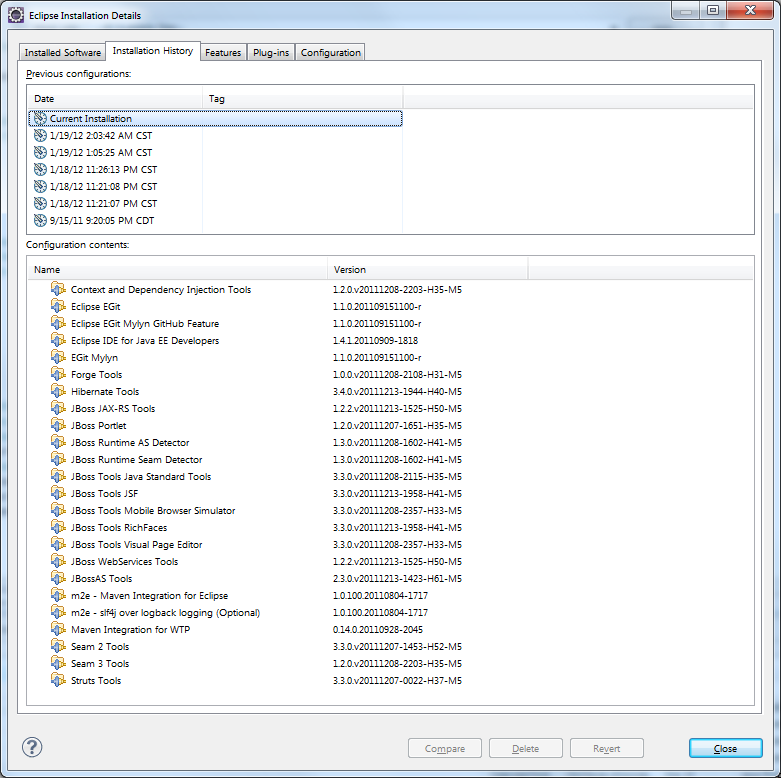Click version 0.14.0.20110928-2045
This screenshot has height=778, width=781.
click(378, 629)
